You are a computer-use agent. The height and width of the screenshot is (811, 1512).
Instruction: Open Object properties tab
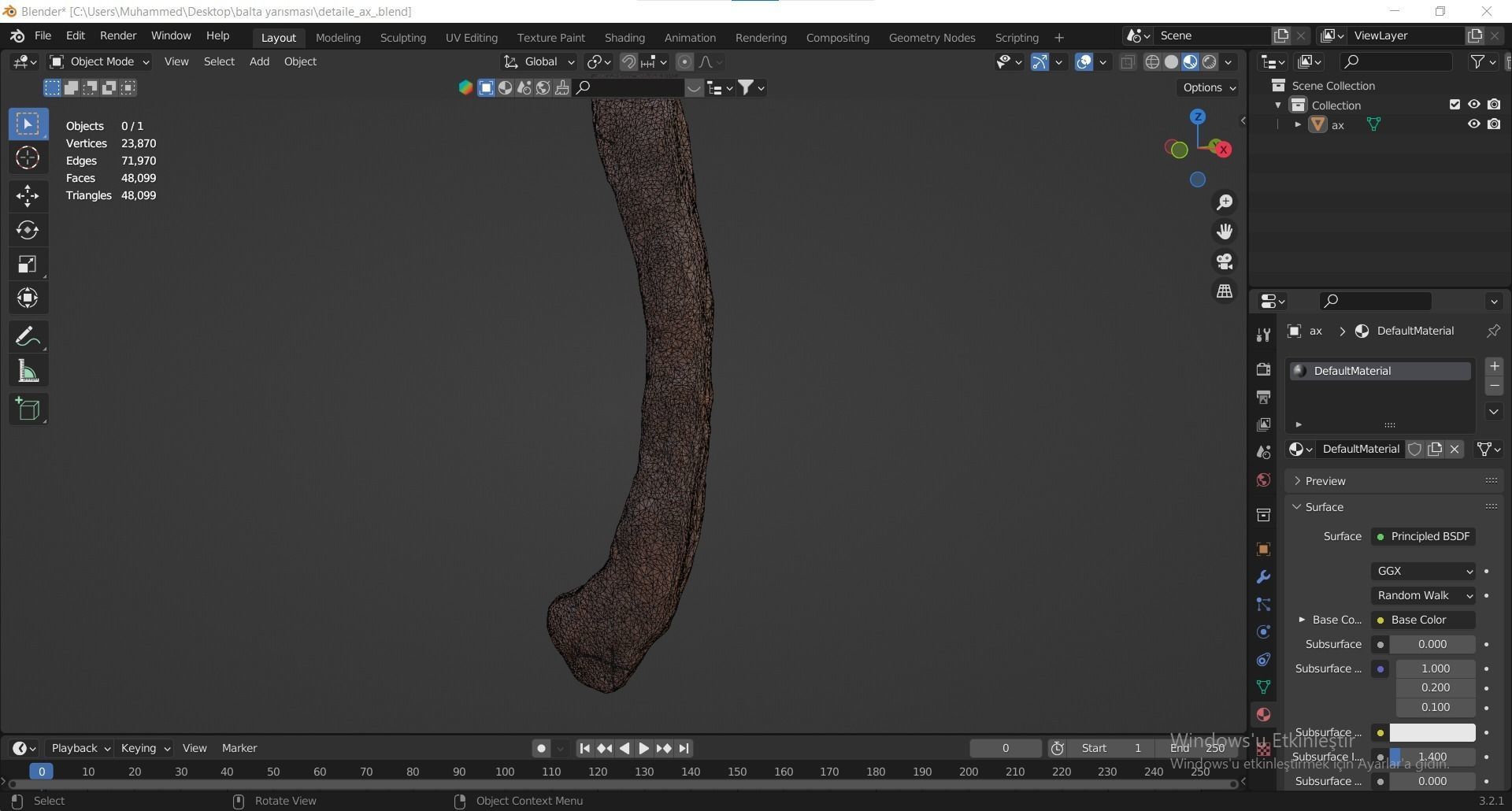(1263, 550)
